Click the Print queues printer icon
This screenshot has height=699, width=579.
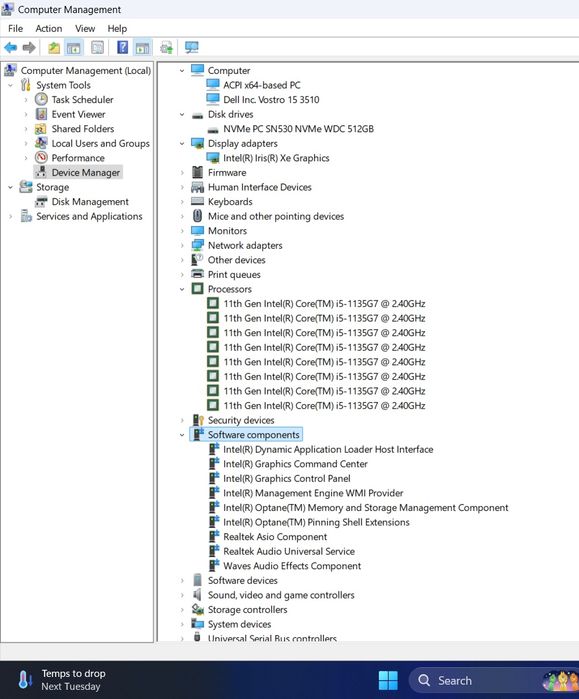[197, 274]
